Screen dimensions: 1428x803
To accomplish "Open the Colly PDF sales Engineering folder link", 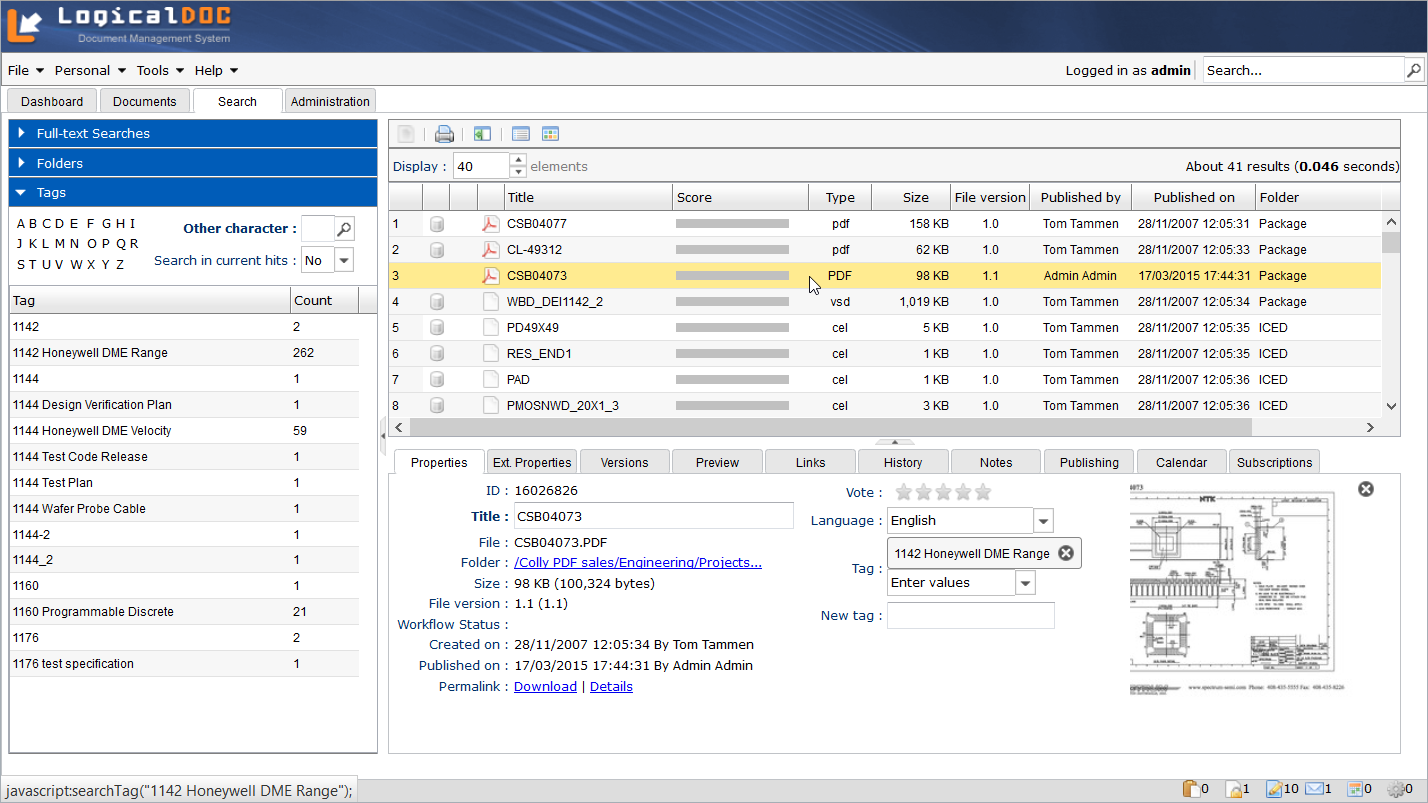I will click(638, 562).
